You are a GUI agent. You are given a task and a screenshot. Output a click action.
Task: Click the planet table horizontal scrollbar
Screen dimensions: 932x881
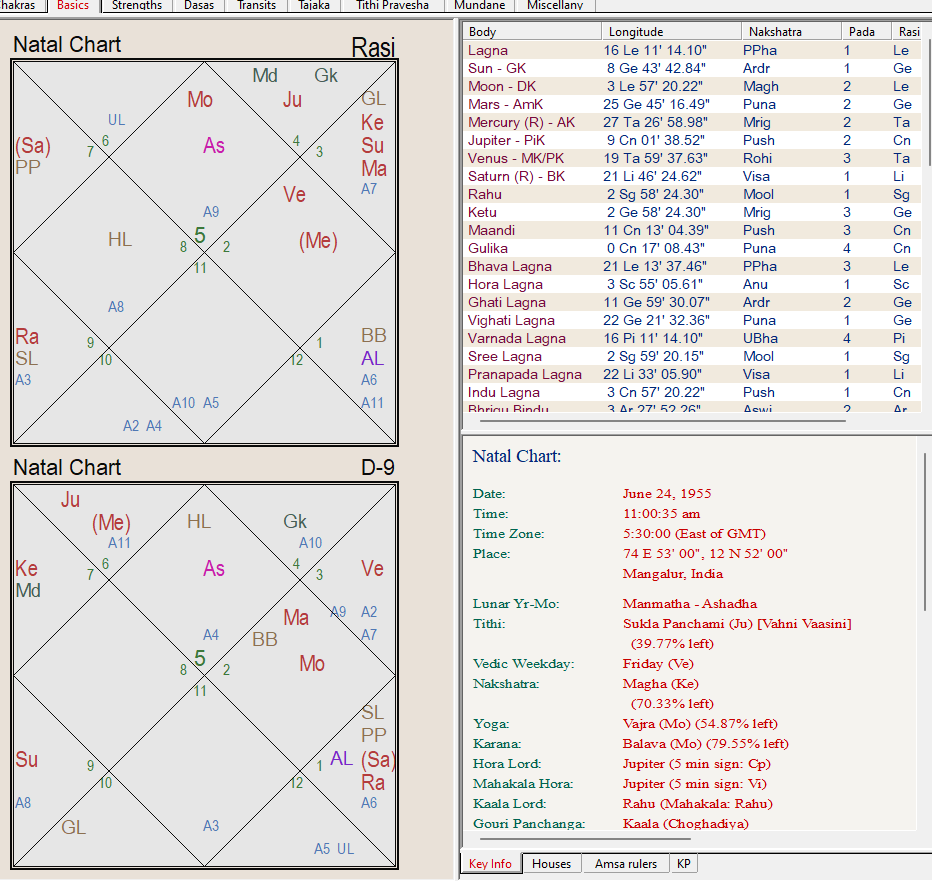663,421
